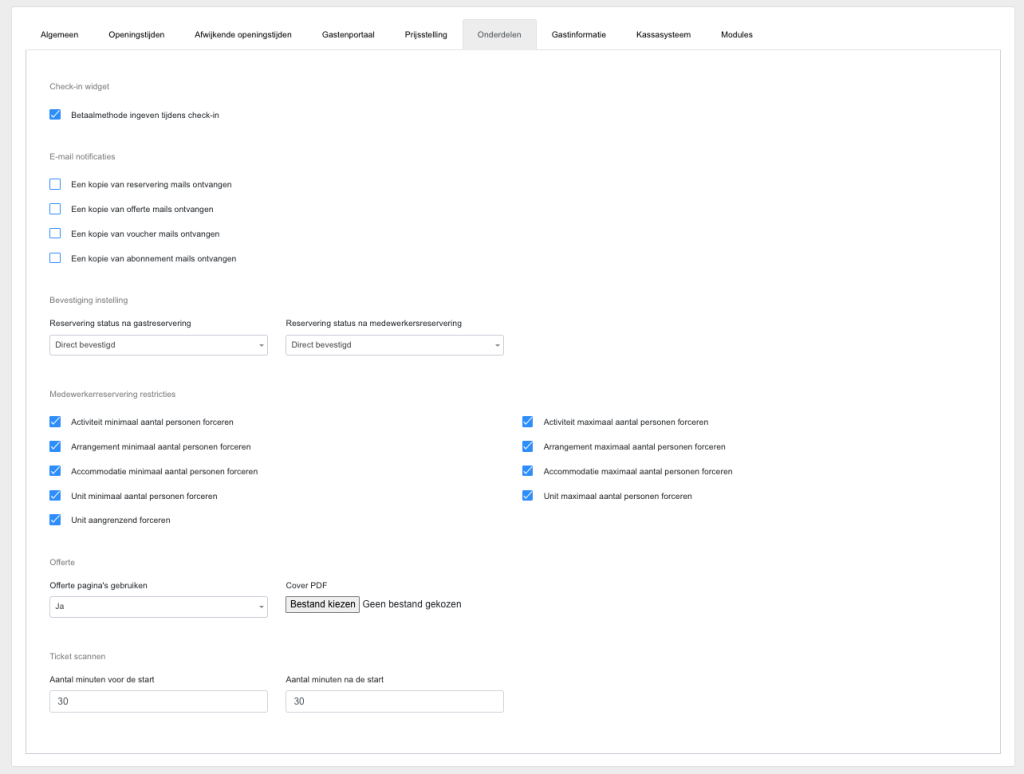Open the Kassasysteem tab
This screenshot has width=1024, height=774.
point(663,34)
